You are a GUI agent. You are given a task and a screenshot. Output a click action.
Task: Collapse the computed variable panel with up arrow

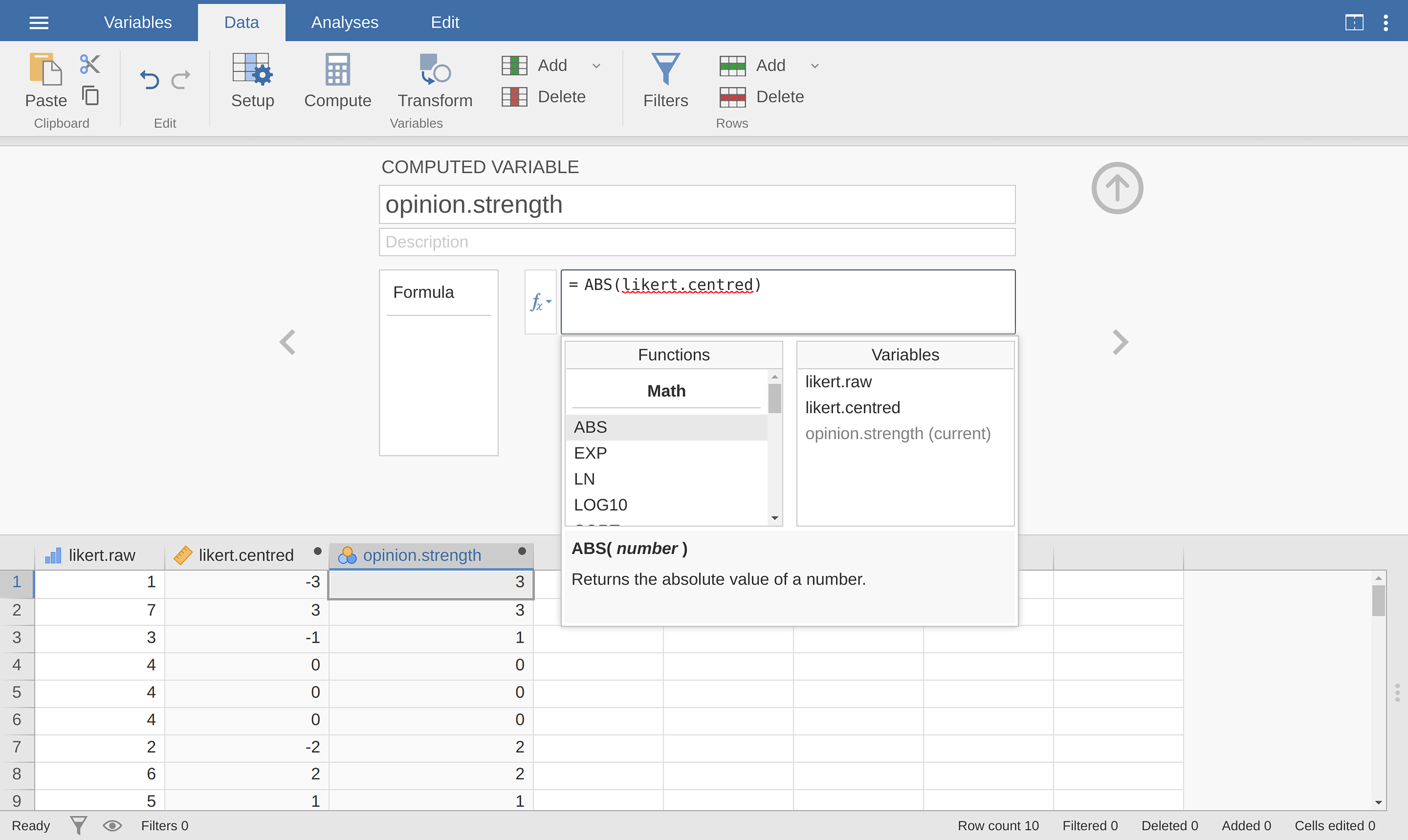[1117, 188]
